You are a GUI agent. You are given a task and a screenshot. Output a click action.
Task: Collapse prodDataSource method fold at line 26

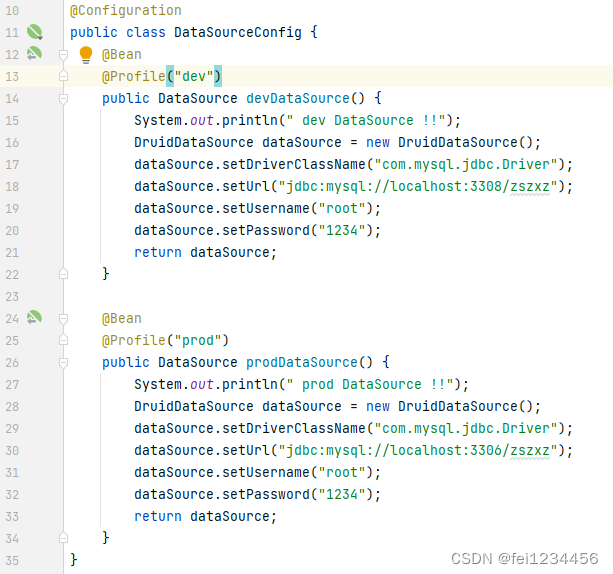point(63,363)
